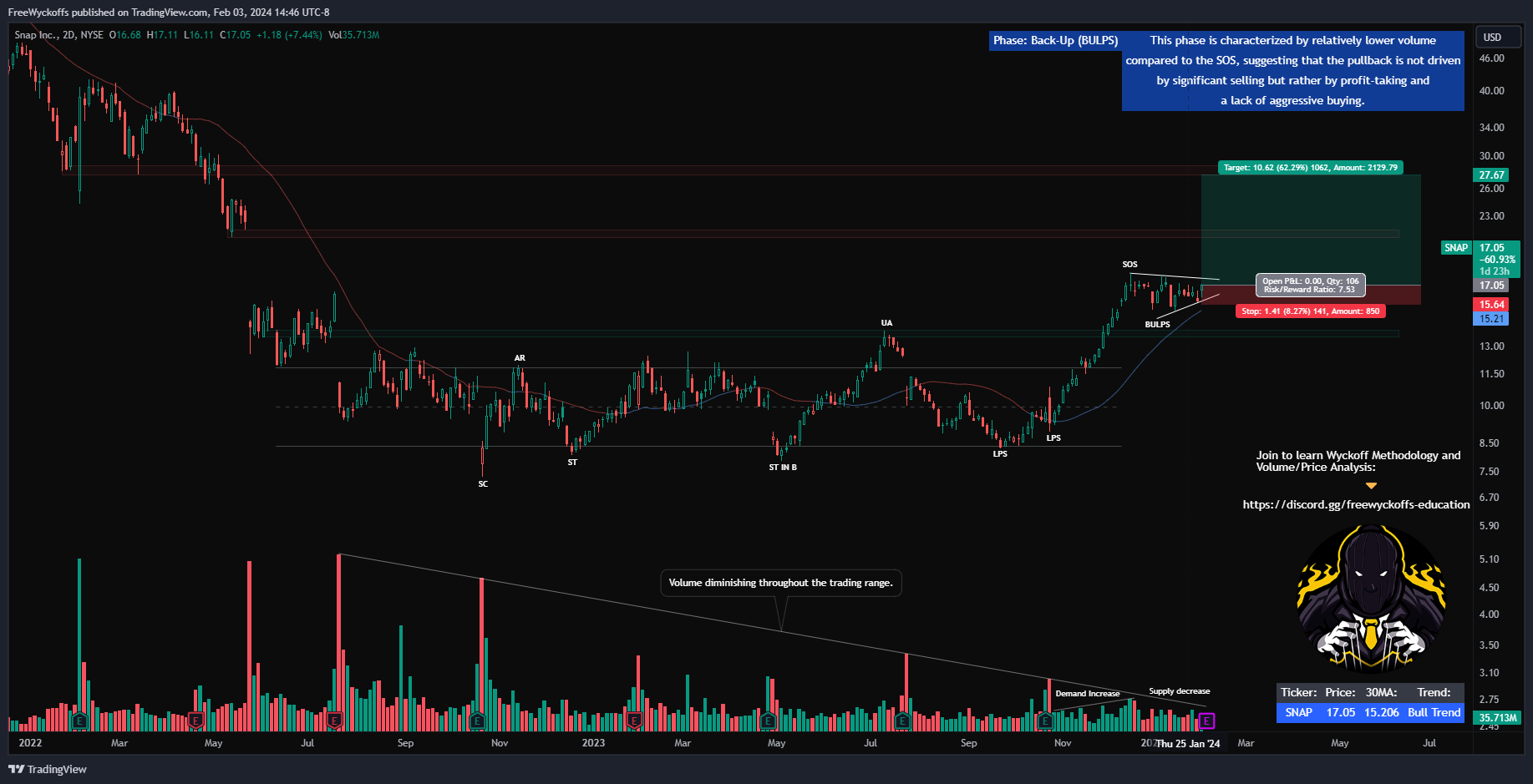Click the C17.05 close value in legend

coord(235,35)
